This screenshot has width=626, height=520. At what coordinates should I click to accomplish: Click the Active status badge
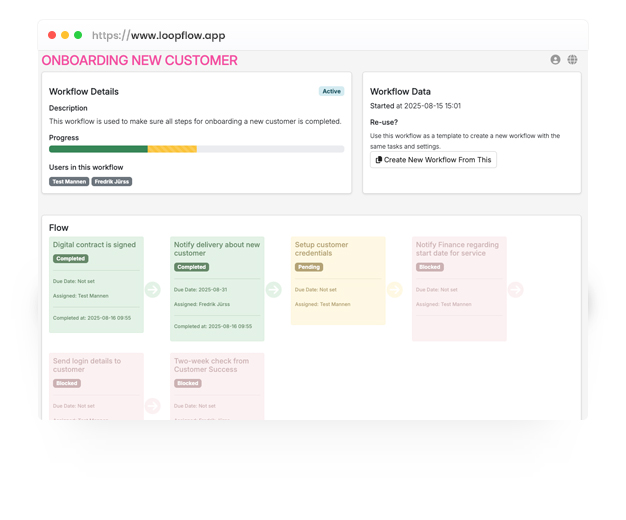click(x=331, y=91)
